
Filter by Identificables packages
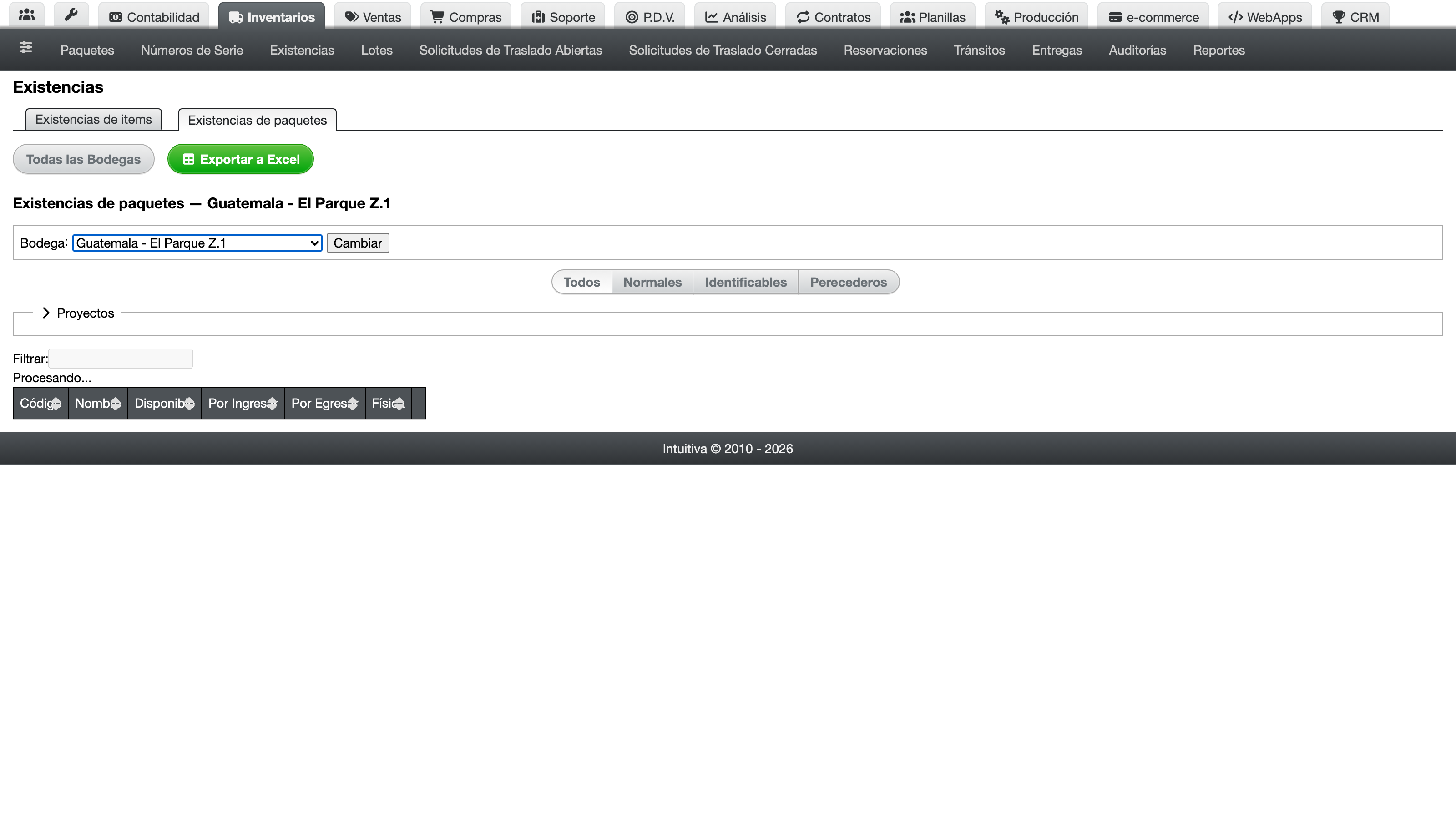[746, 282]
